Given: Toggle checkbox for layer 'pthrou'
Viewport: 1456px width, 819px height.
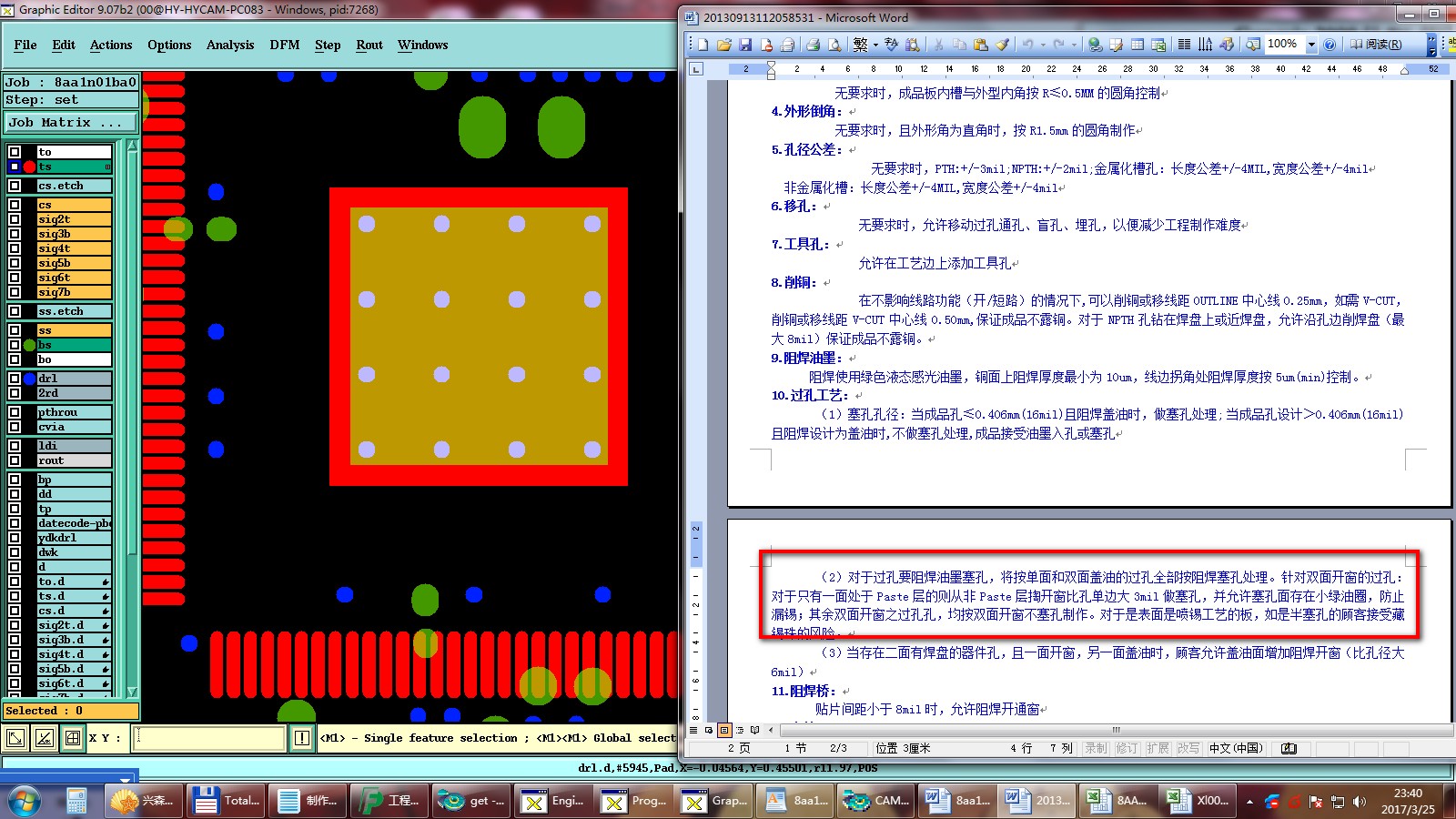Looking at the screenshot, I should (15, 412).
